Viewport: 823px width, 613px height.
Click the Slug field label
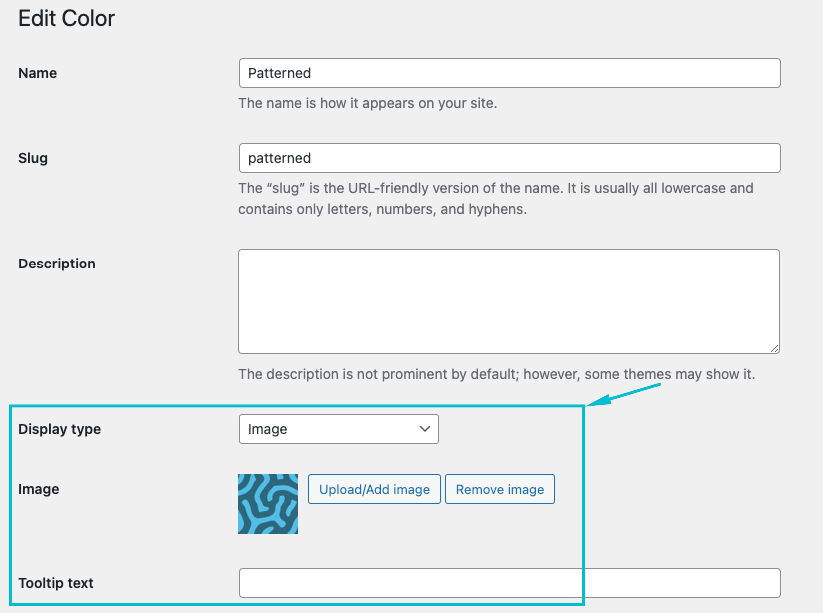pyautogui.click(x=33, y=158)
